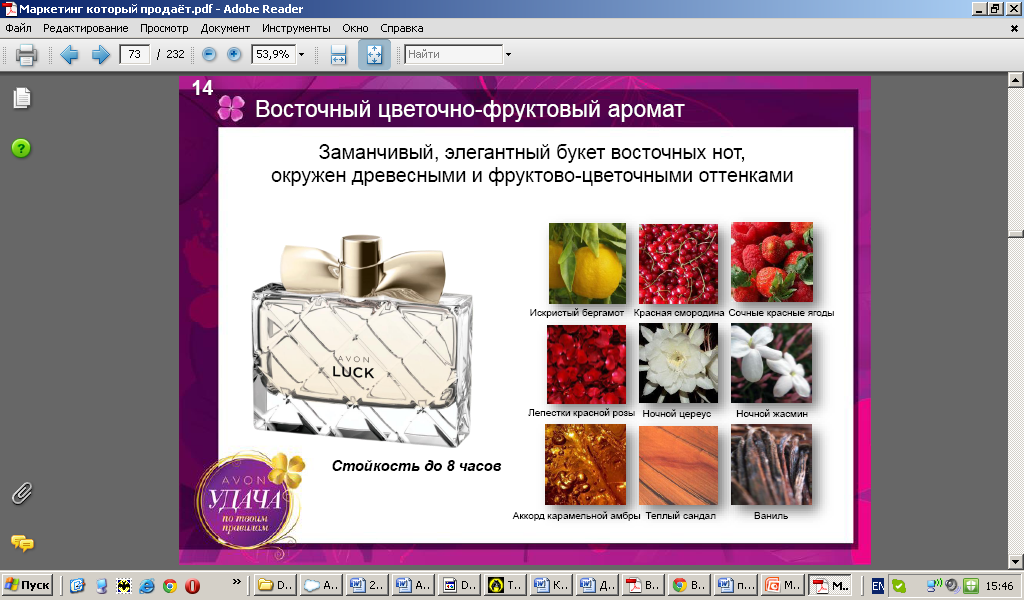
Task: Open the Attachments paperclip panel
Action: (x=22, y=494)
